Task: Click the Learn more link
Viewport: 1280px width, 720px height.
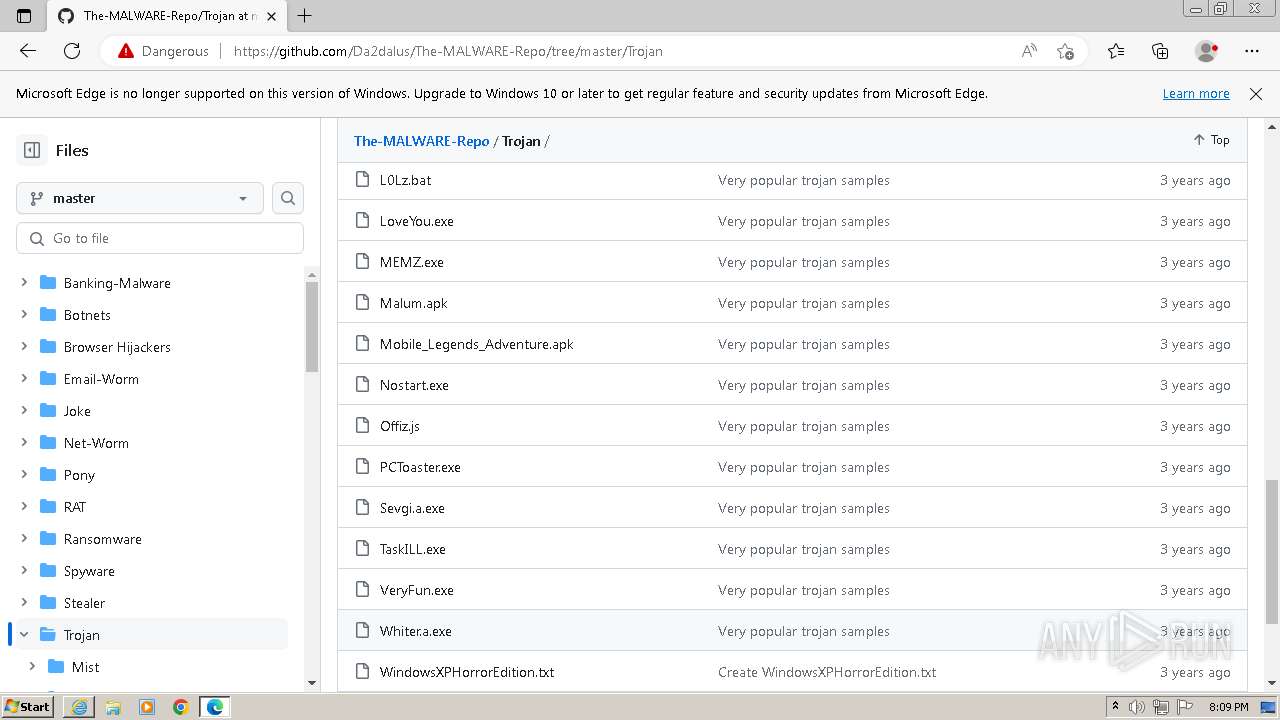Action: pos(1196,93)
